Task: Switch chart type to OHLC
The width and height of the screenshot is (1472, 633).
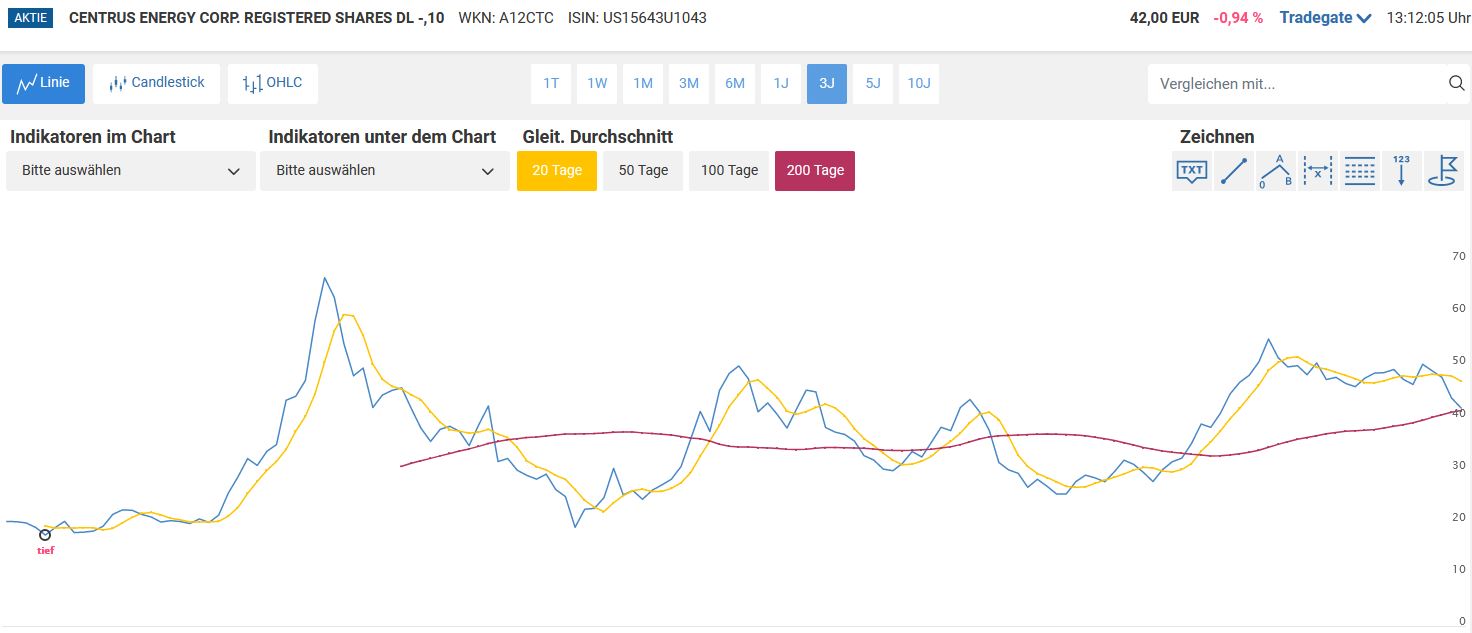Action: pyautogui.click(x=273, y=84)
